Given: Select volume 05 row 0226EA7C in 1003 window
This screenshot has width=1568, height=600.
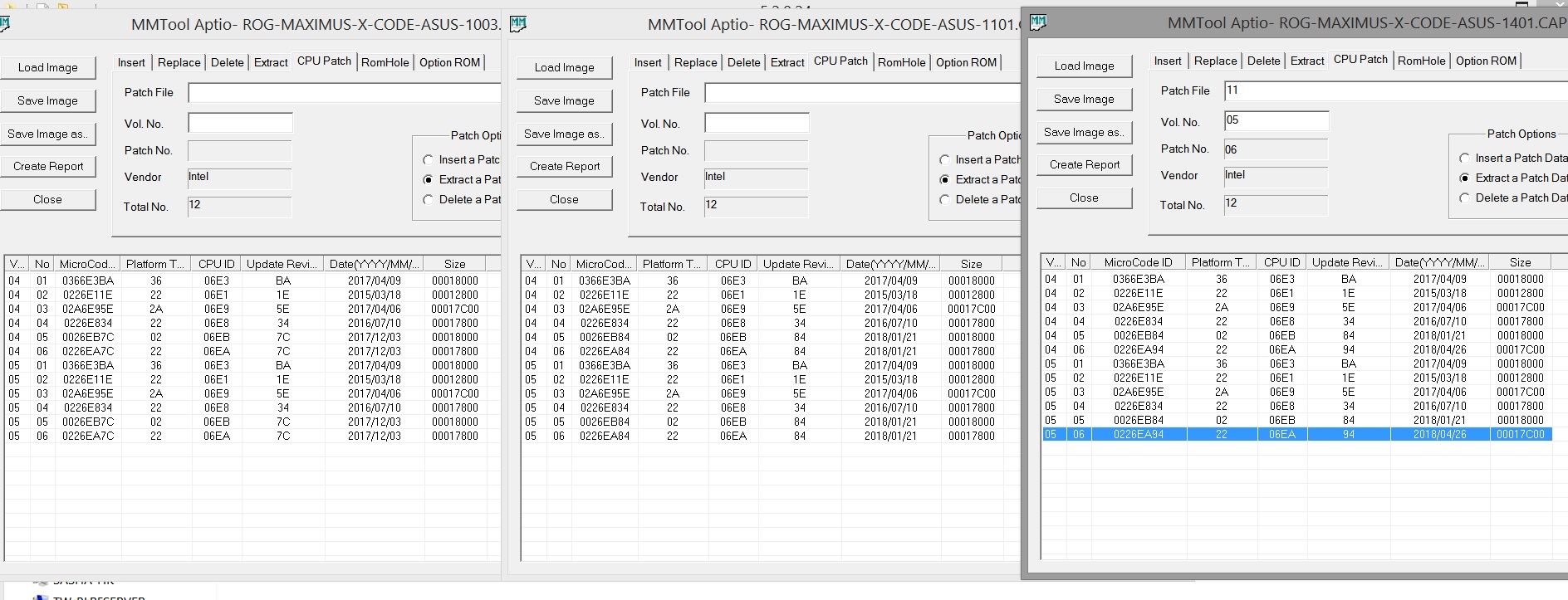Looking at the screenshot, I should (245, 436).
